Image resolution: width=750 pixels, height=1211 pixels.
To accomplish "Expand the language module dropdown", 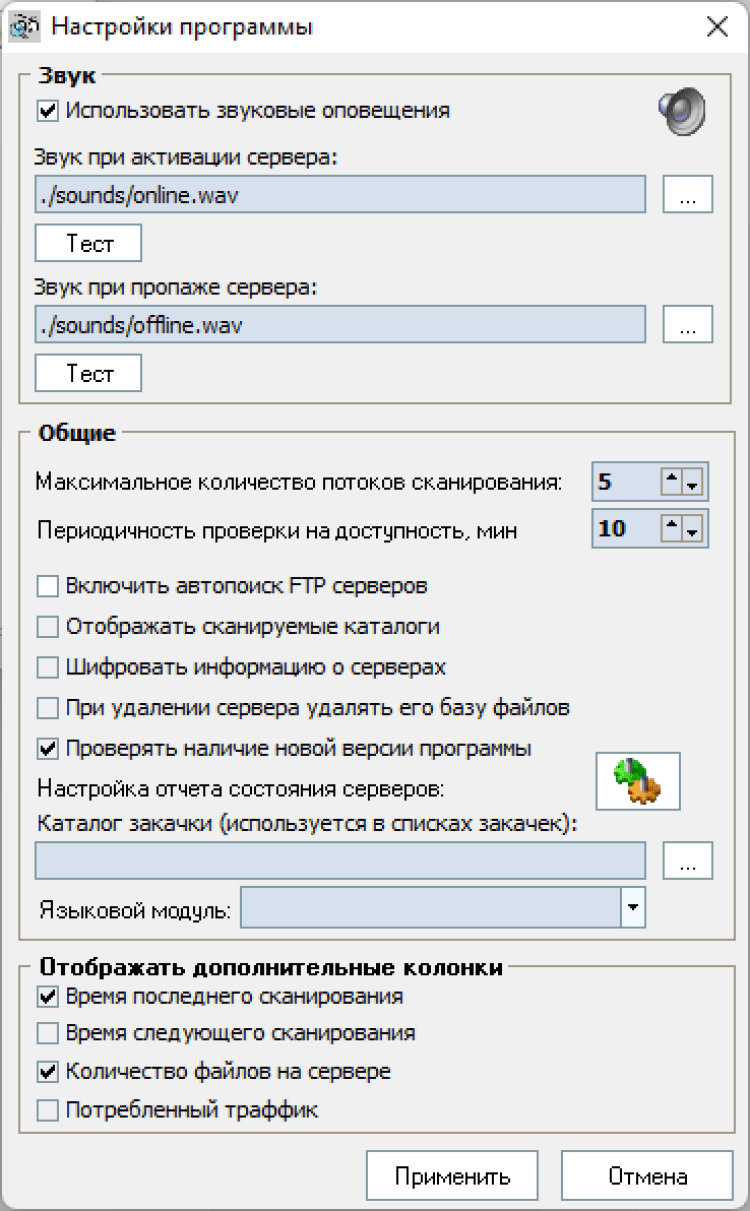I will tap(633, 909).
